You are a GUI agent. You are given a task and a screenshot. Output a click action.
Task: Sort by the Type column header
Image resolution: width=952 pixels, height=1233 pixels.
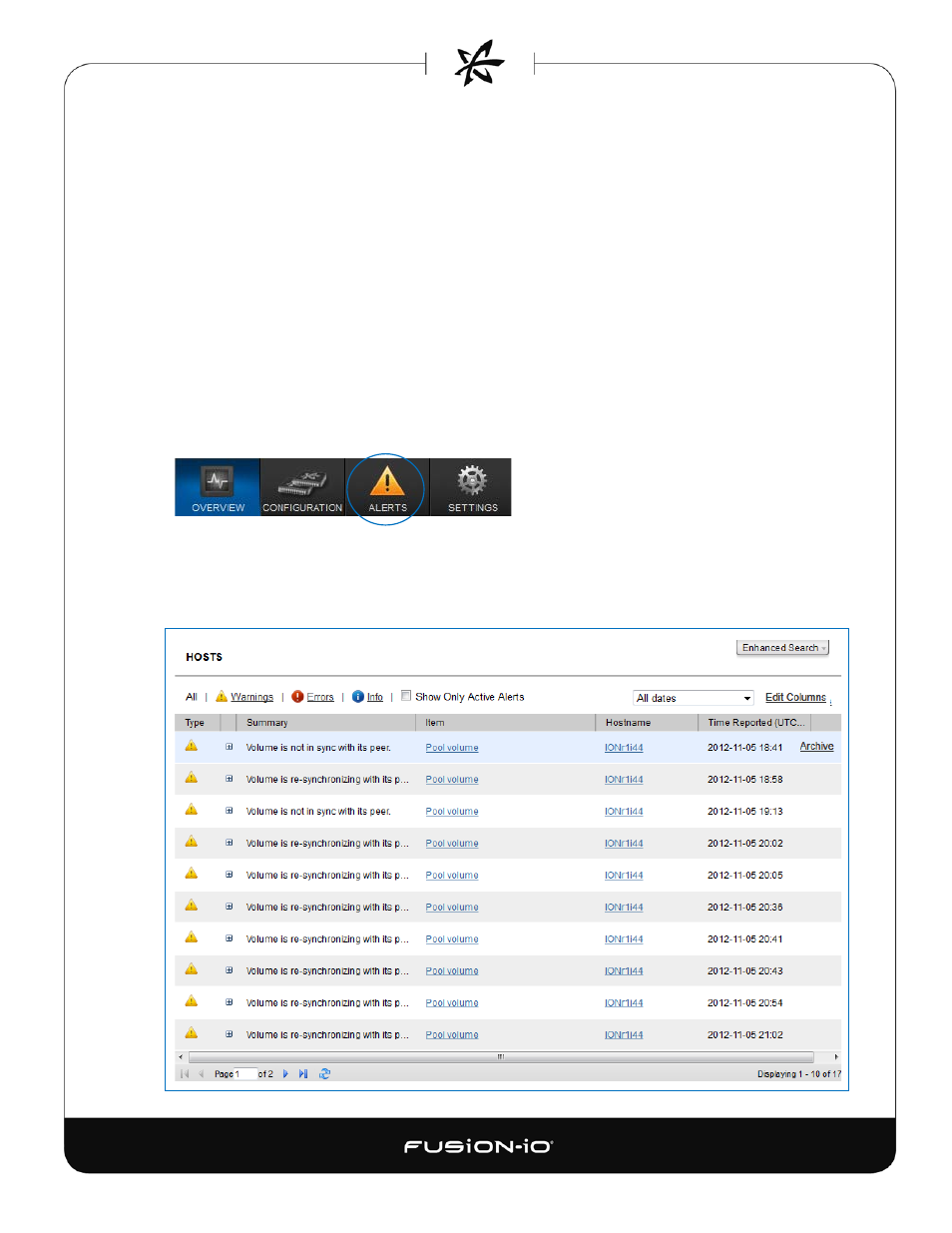click(196, 723)
